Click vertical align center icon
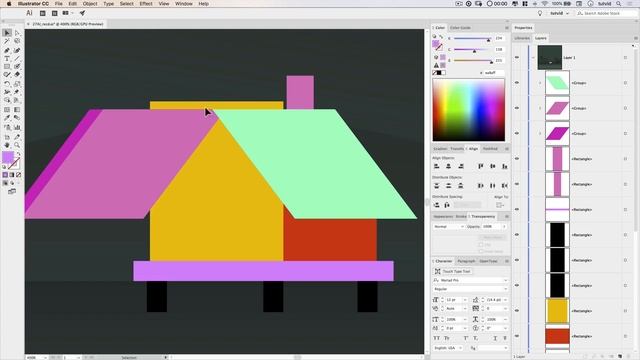 (493, 166)
